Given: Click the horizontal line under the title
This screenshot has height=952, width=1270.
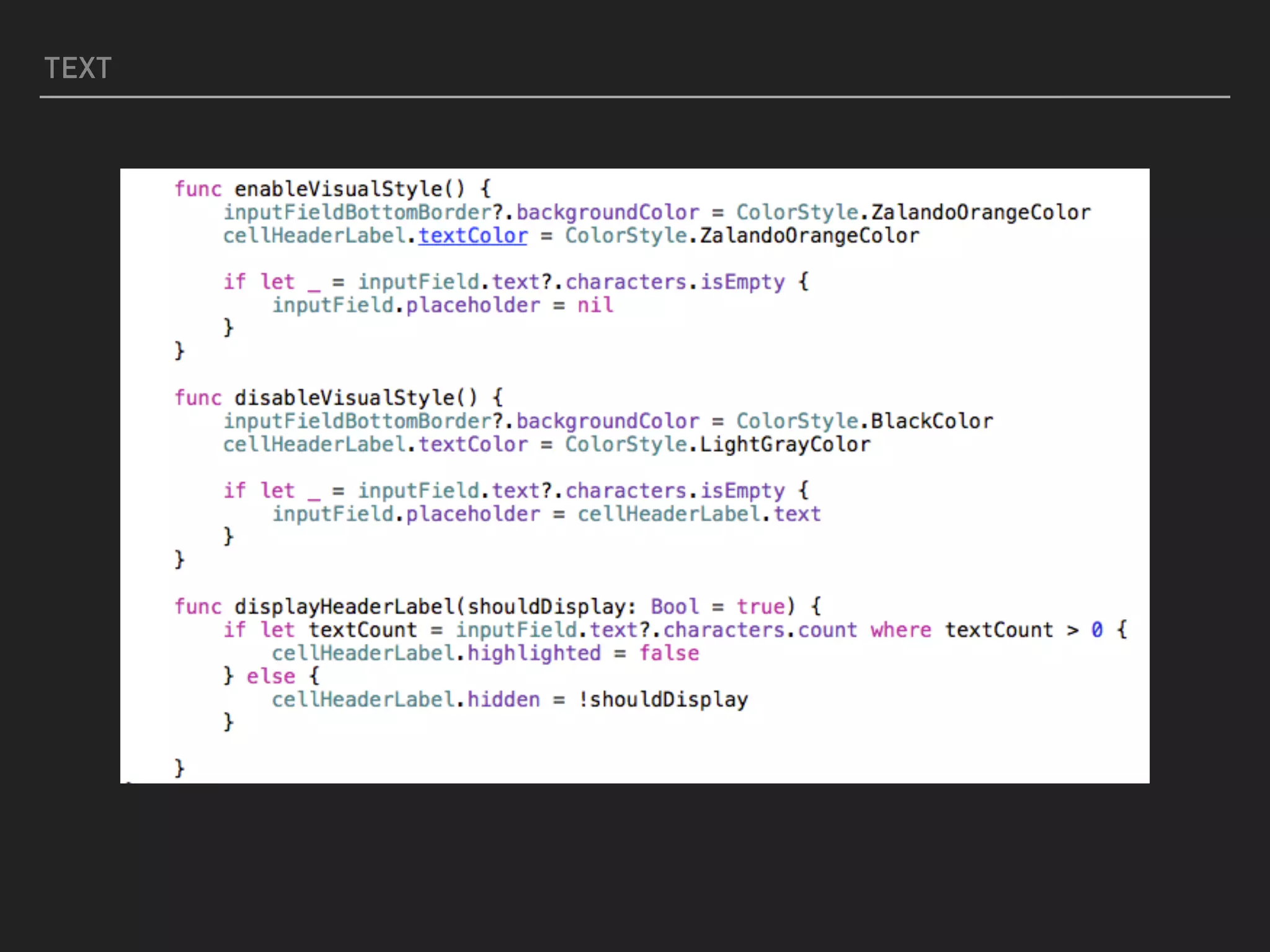Looking at the screenshot, I should (634, 97).
